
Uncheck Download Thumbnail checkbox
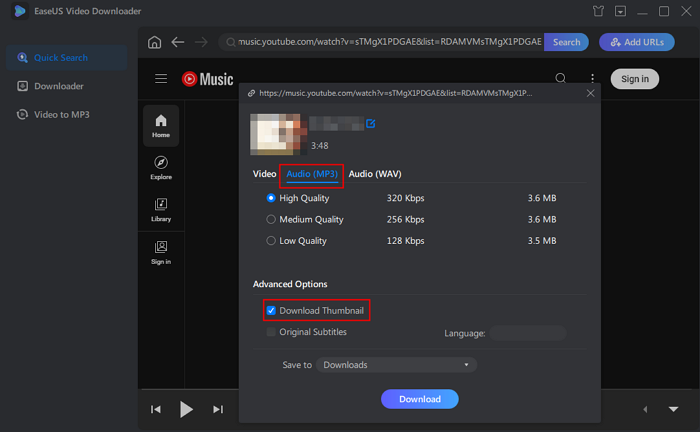click(271, 311)
